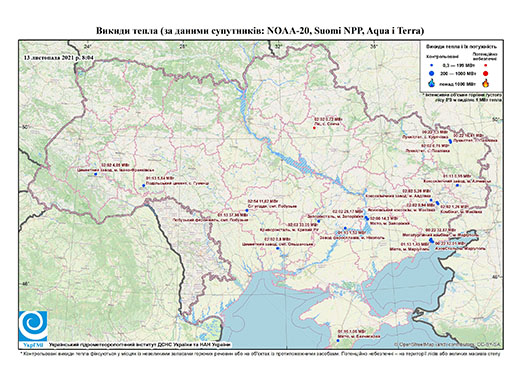Click the longitude label '32°' on top edge
Screen dimensions: 520x368
tap(278, 46)
